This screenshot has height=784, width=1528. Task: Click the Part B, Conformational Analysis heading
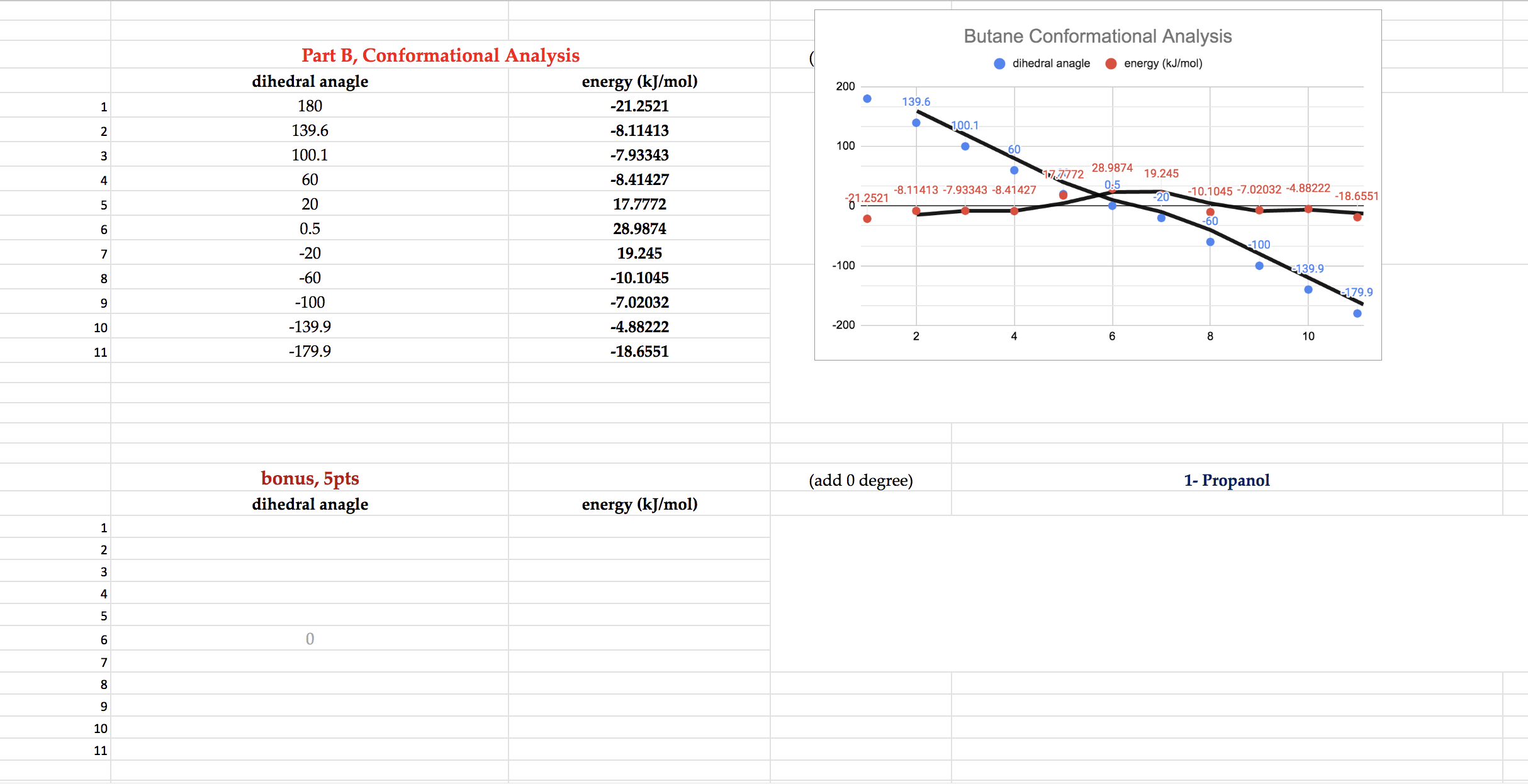pyautogui.click(x=440, y=55)
